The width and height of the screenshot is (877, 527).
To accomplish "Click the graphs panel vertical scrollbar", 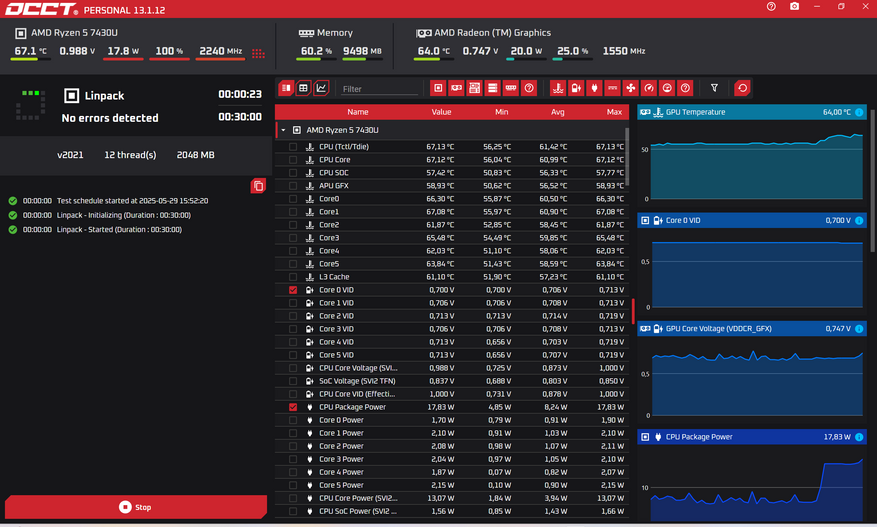I will coord(873,179).
